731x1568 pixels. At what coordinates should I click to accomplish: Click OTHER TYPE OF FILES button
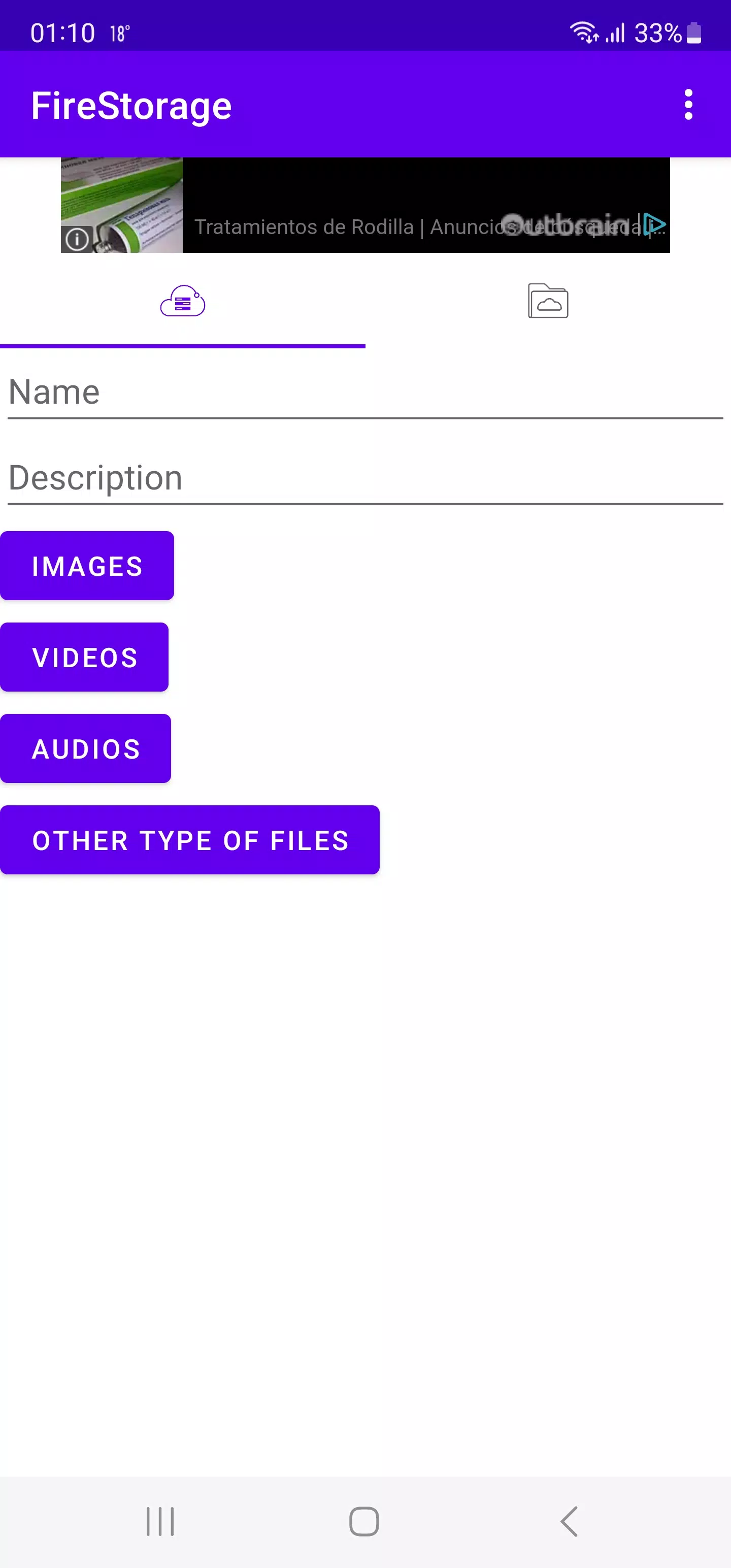click(x=190, y=840)
